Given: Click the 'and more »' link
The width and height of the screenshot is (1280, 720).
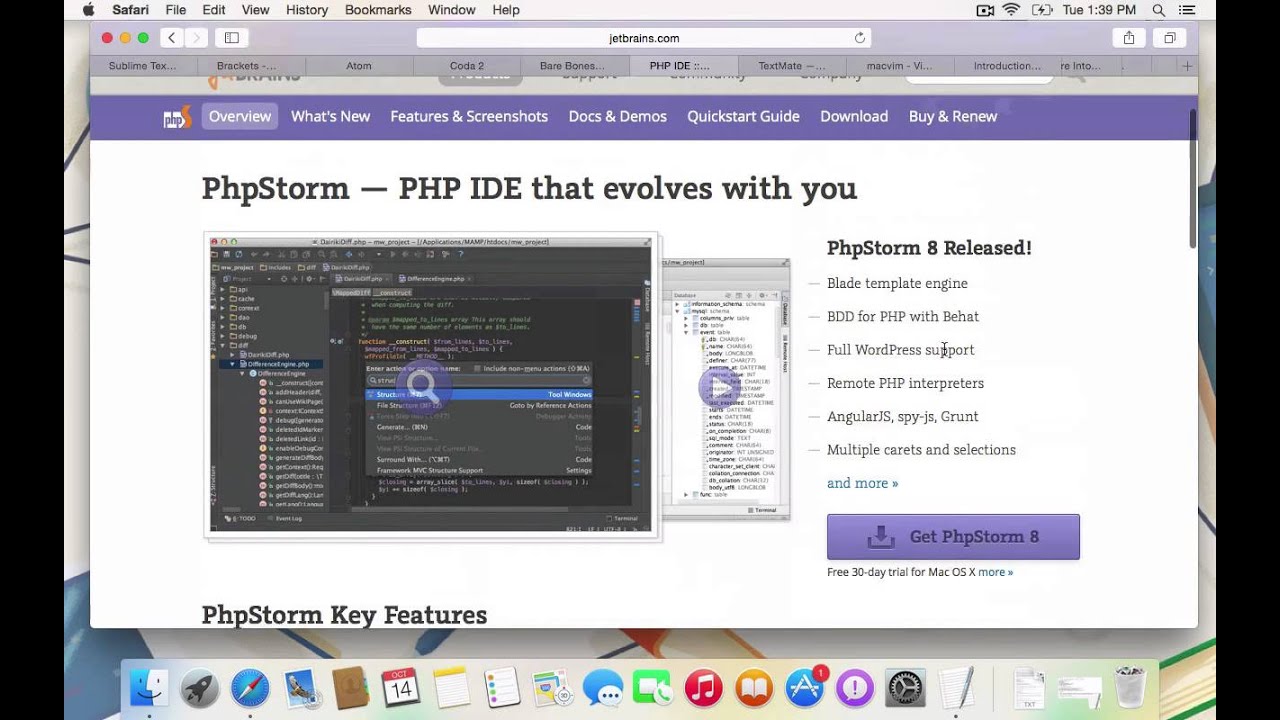Looking at the screenshot, I should [862, 483].
